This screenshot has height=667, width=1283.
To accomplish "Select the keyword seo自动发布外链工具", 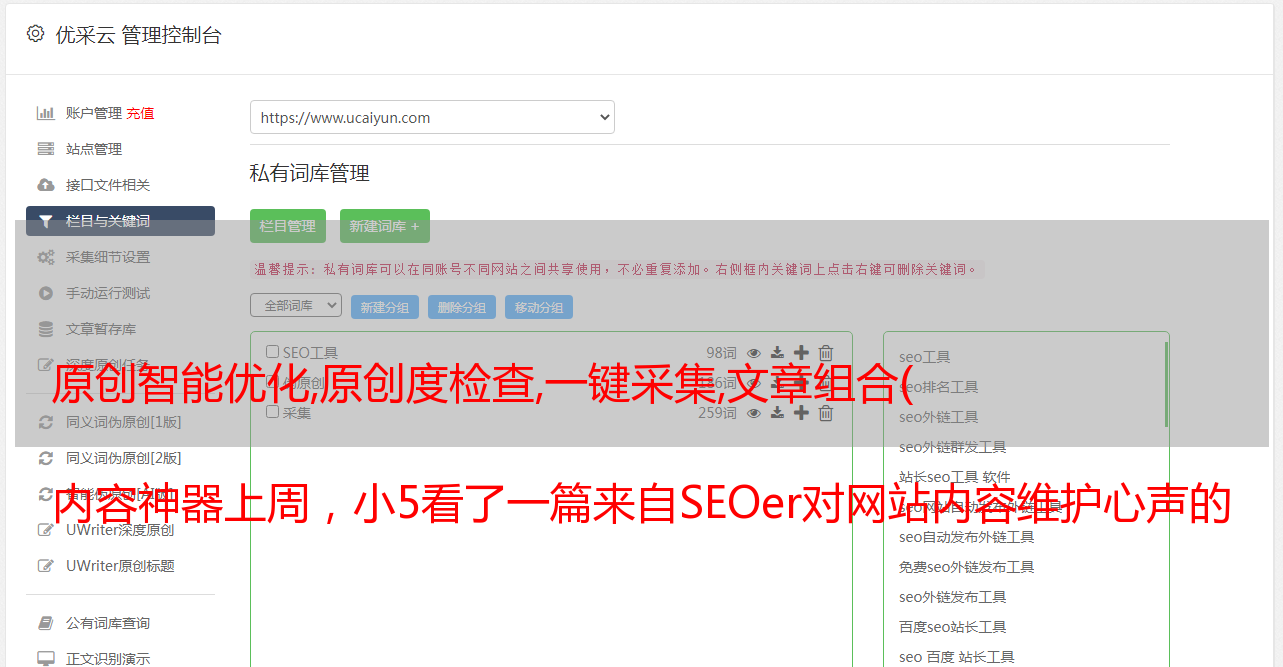I will coord(967,537).
